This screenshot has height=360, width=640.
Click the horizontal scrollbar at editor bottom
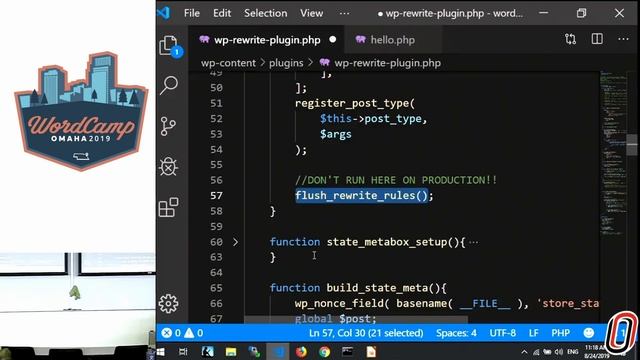[356, 319]
